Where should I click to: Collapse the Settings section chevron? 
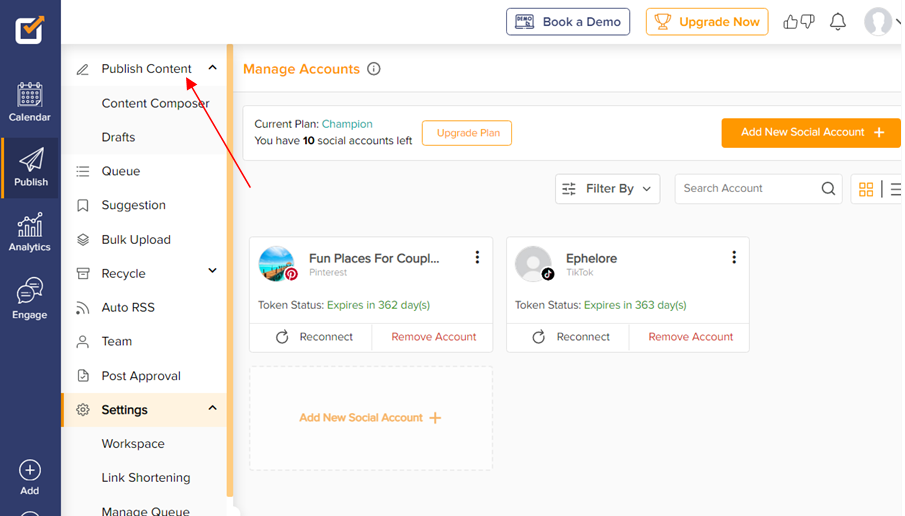(212, 408)
